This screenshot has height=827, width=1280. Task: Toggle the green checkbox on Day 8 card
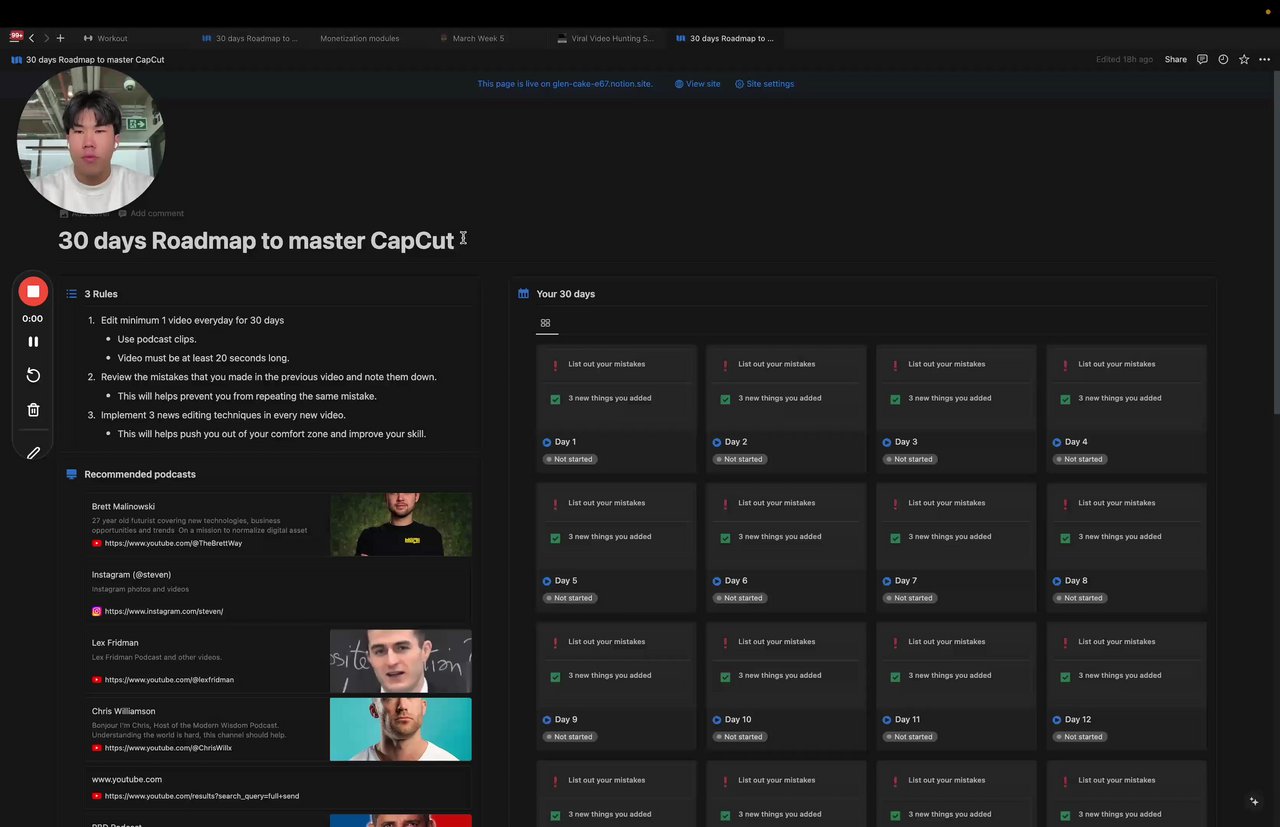coord(1065,538)
